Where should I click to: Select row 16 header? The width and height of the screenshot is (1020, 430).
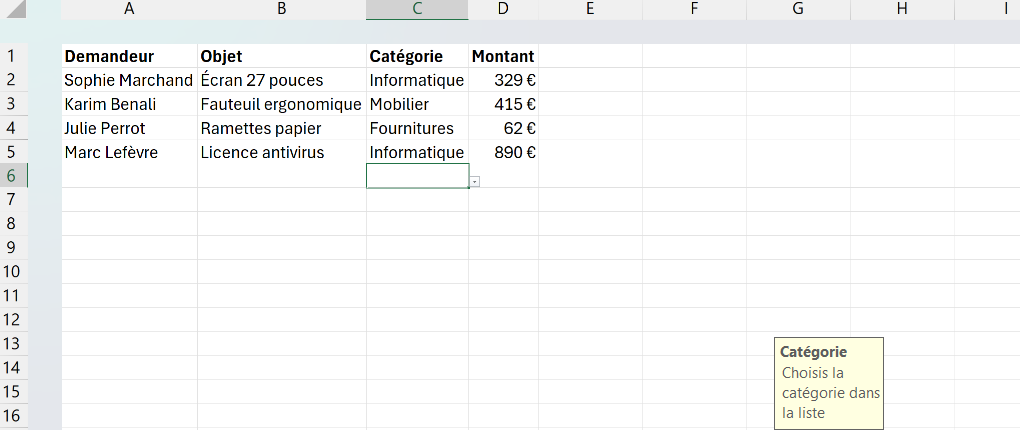[x=14, y=416]
